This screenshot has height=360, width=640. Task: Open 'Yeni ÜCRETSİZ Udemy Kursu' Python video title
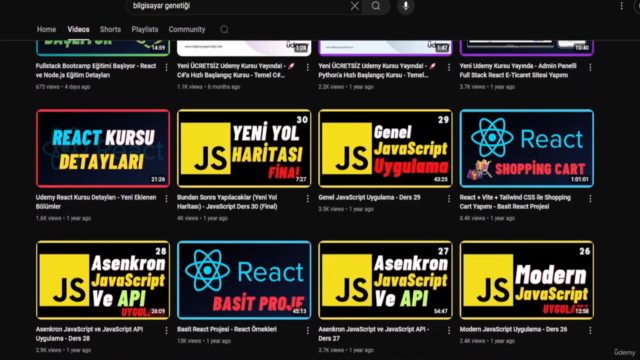click(377, 70)
